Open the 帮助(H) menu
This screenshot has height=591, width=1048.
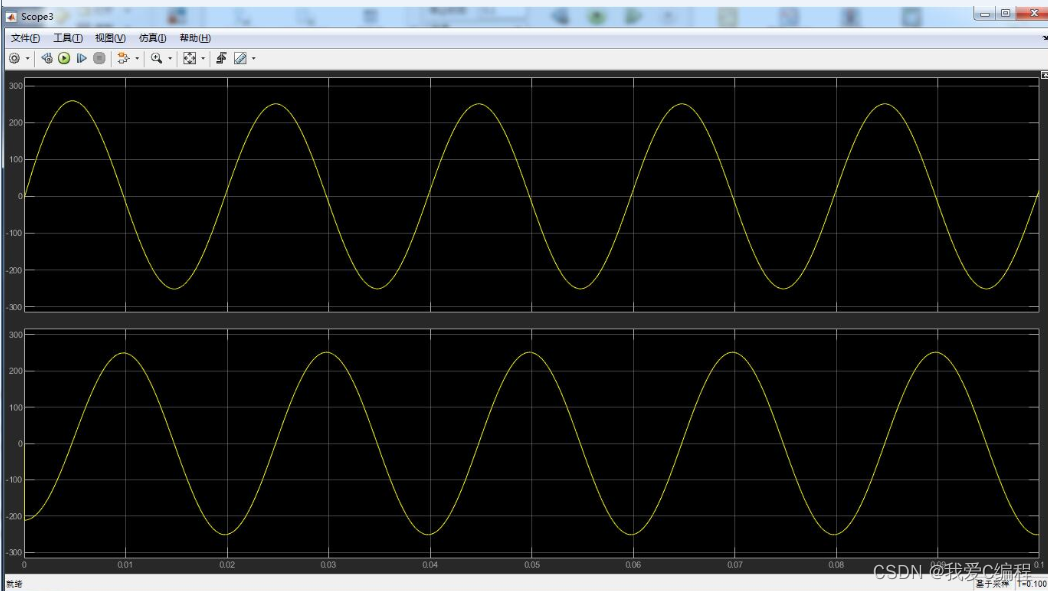coord(195,38)
